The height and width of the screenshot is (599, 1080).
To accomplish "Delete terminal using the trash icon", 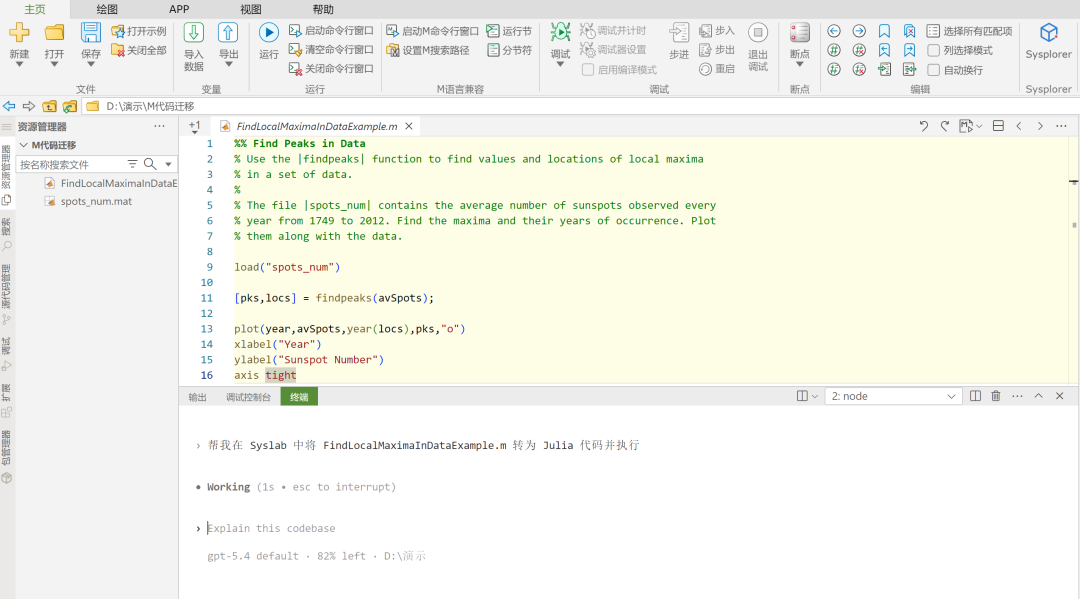I will (x=996, y=396).
